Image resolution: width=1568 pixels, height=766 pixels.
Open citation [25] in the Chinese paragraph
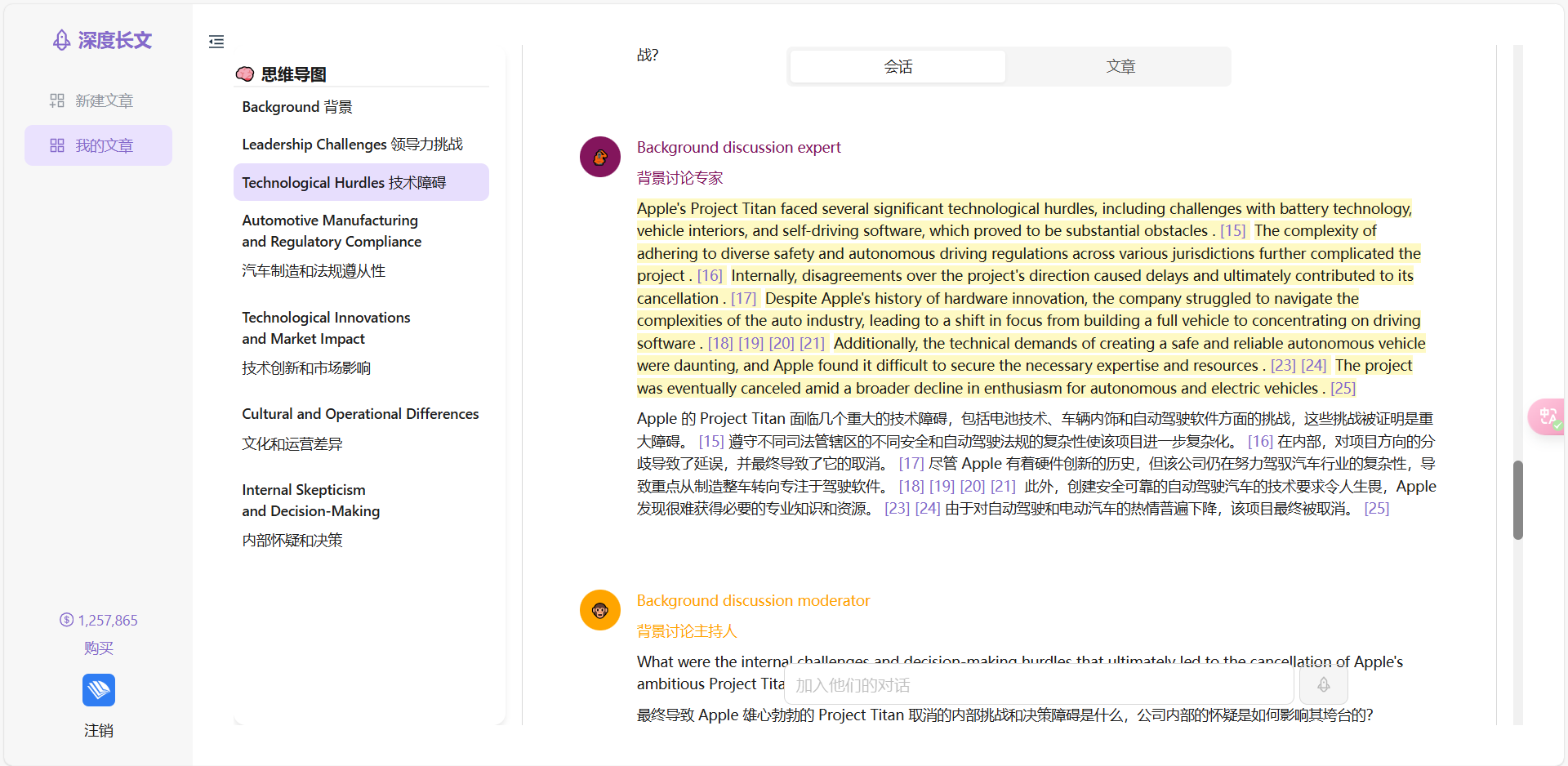1377,509
